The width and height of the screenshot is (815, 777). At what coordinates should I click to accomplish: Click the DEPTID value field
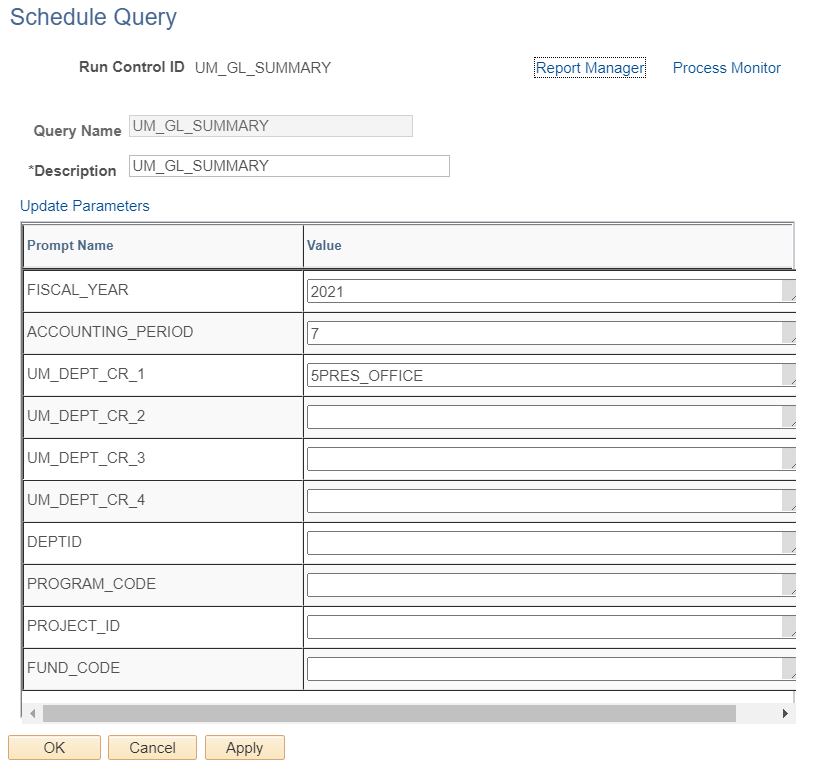[x=551, y=543]
